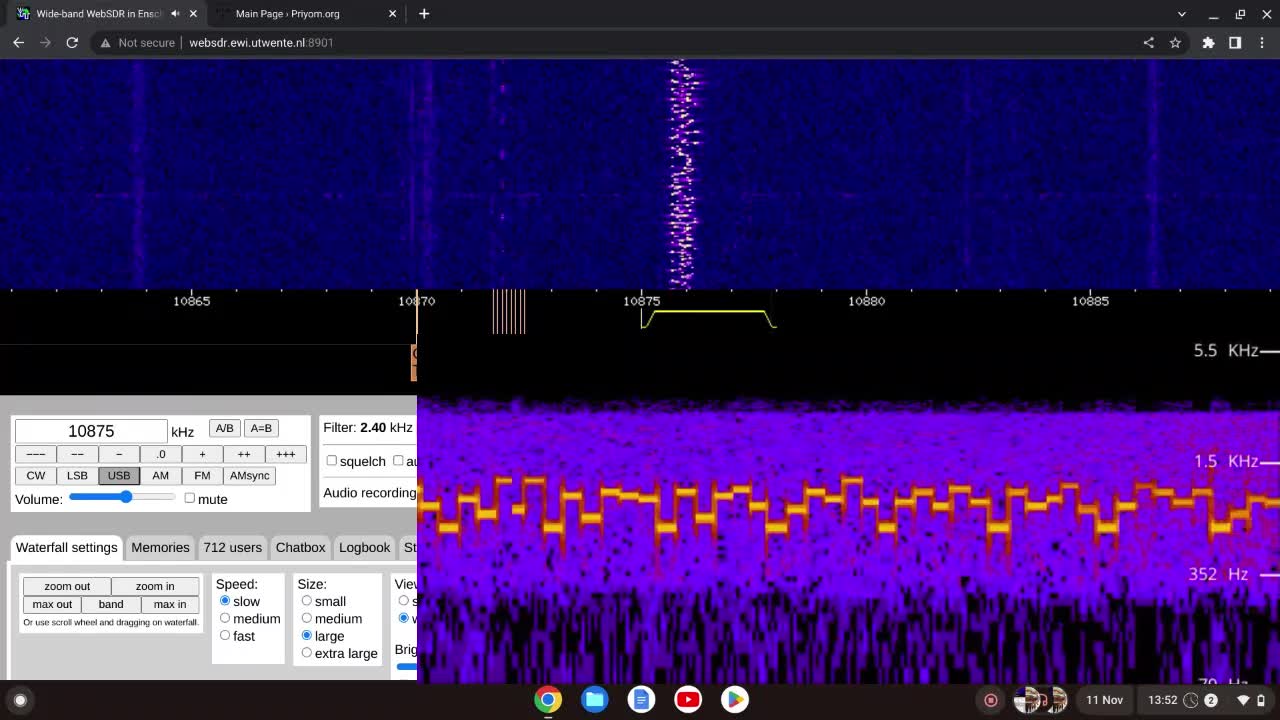This screenshot has height=720, width=1280.
Task: Click the A=B button
Action: pyautogui.click(x=261, y=428)
